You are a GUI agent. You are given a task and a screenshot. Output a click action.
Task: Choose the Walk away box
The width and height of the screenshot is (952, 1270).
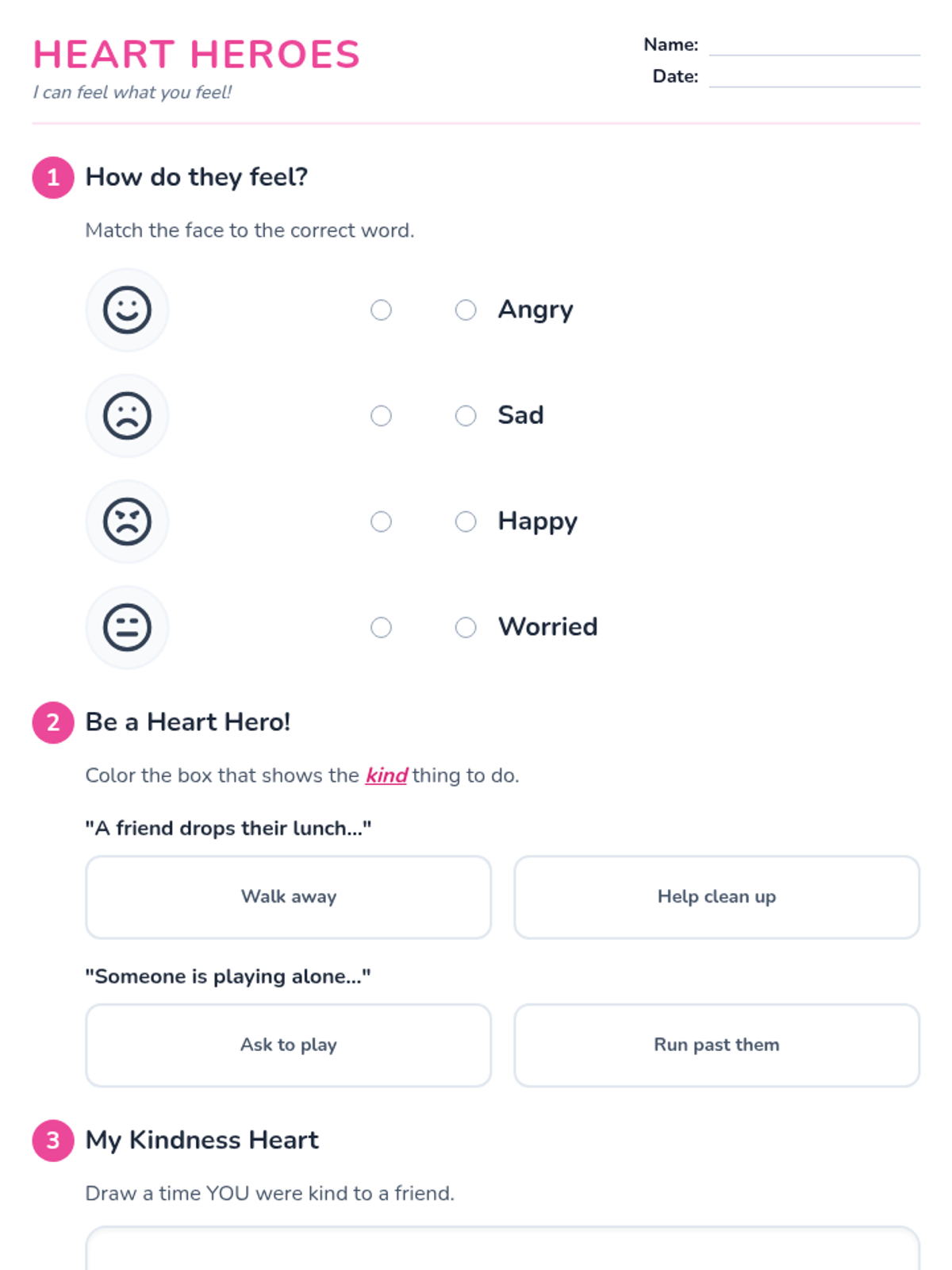pos(288,897)
